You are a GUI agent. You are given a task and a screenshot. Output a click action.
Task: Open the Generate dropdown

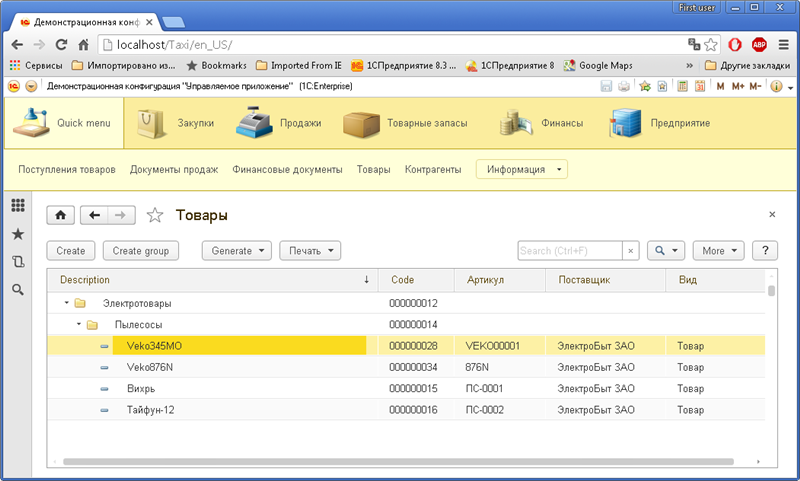(x=237, y=250)
